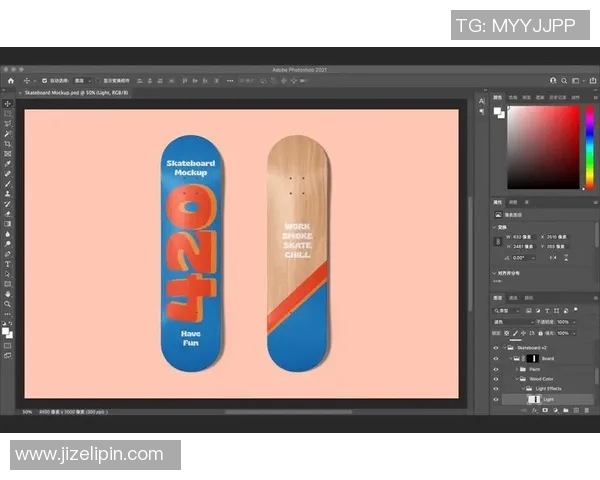The image size is (600, 480).
Task: Collapse the Wood Color group
Action: click(519, 379)
